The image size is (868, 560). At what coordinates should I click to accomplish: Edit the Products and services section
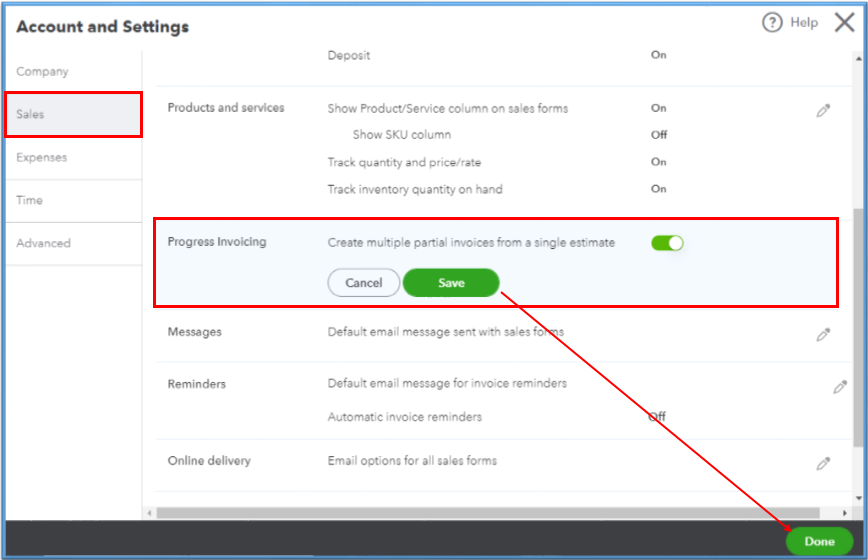(823, 111)
